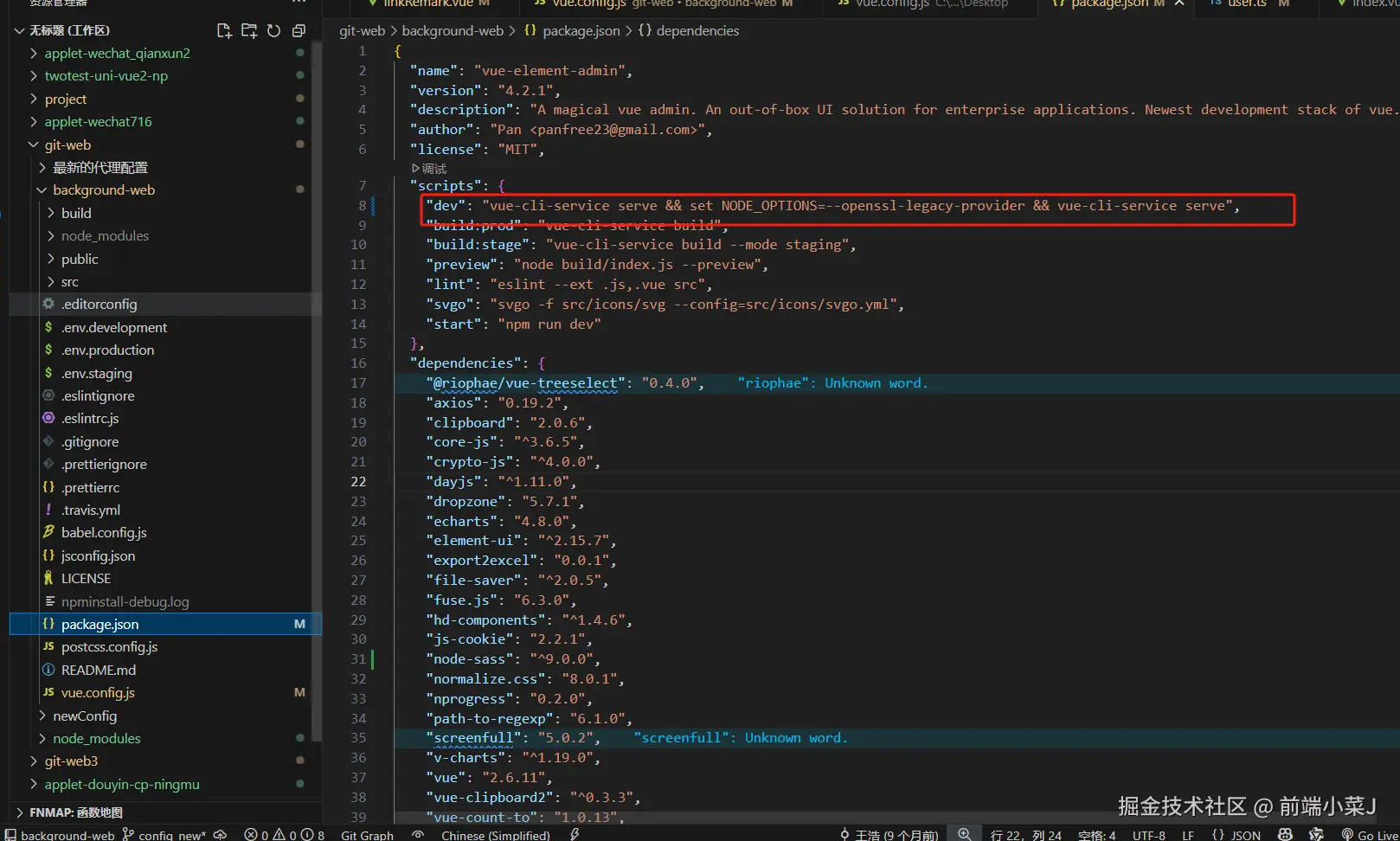
Task: Click the LF end-of-line indicator
Action: (x=1188, y=835)
